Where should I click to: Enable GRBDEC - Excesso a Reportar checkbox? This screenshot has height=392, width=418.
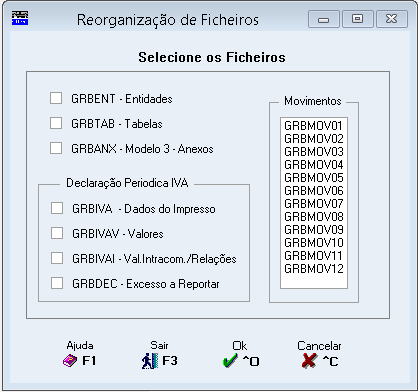[57, 283]
